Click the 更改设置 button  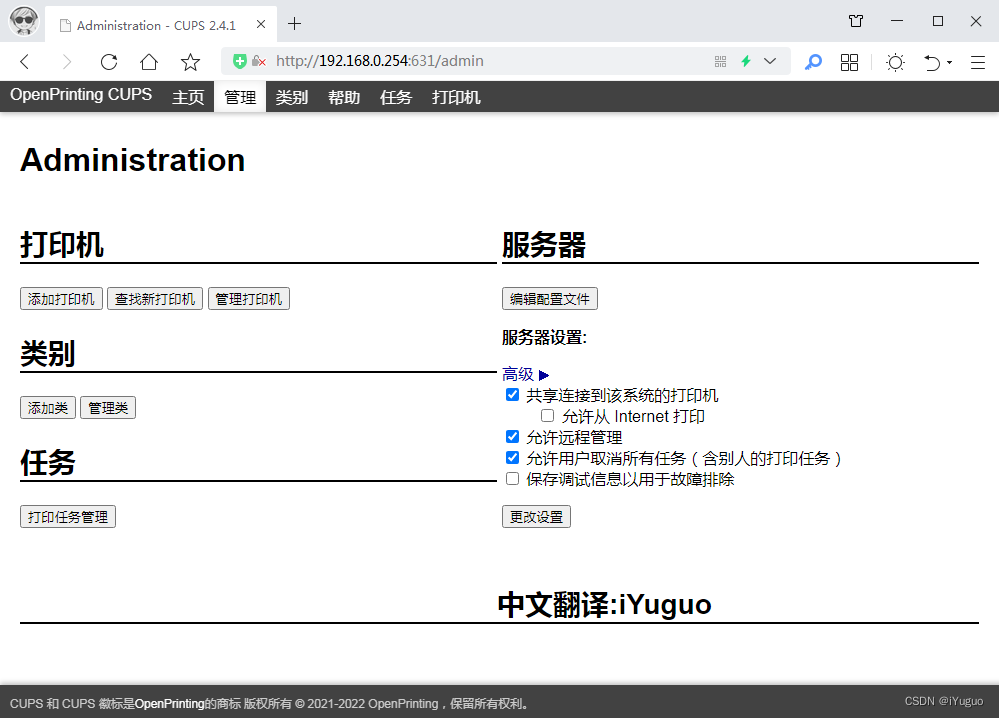click(536, 517)
